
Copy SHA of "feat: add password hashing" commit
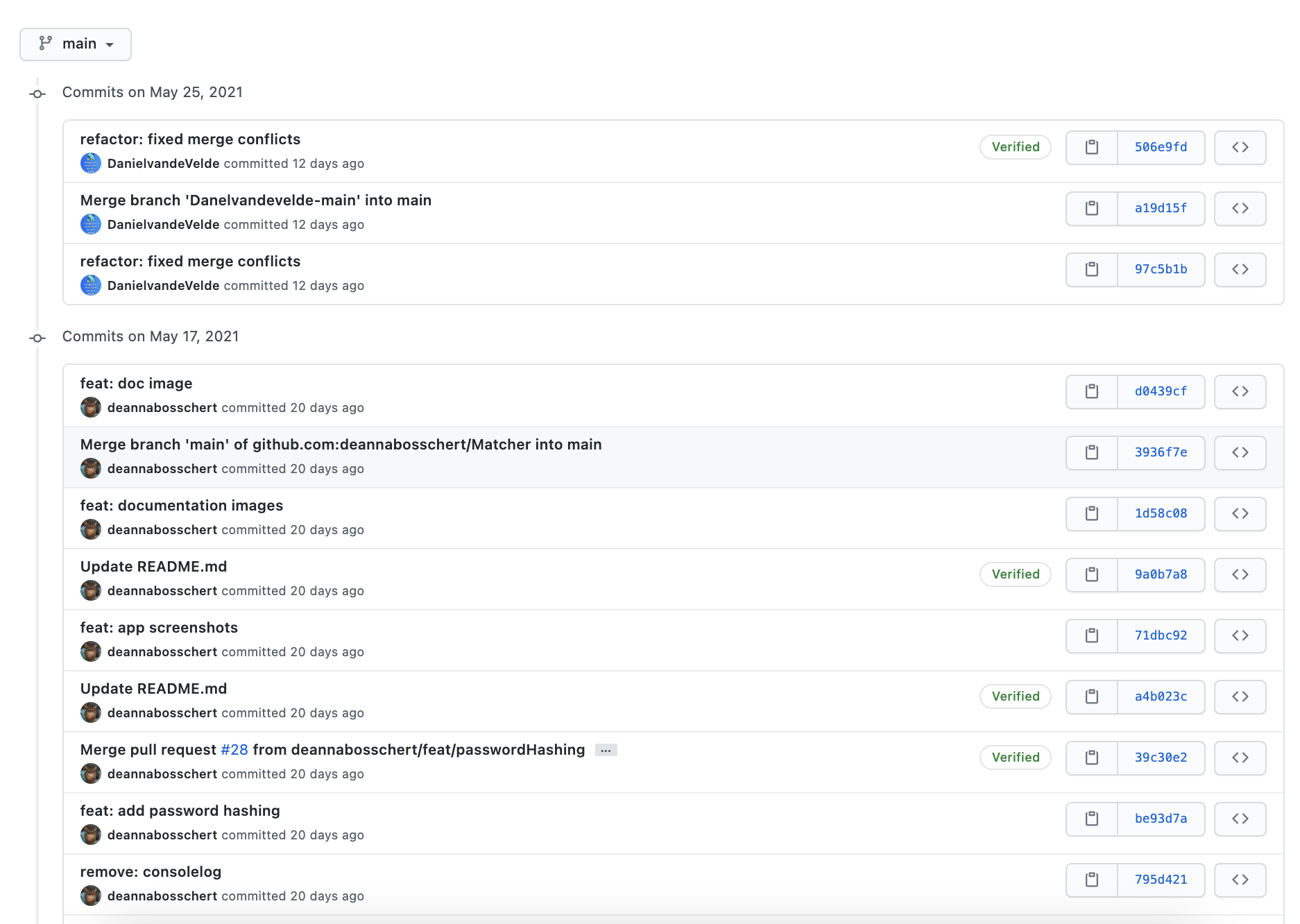[1091, 819]
